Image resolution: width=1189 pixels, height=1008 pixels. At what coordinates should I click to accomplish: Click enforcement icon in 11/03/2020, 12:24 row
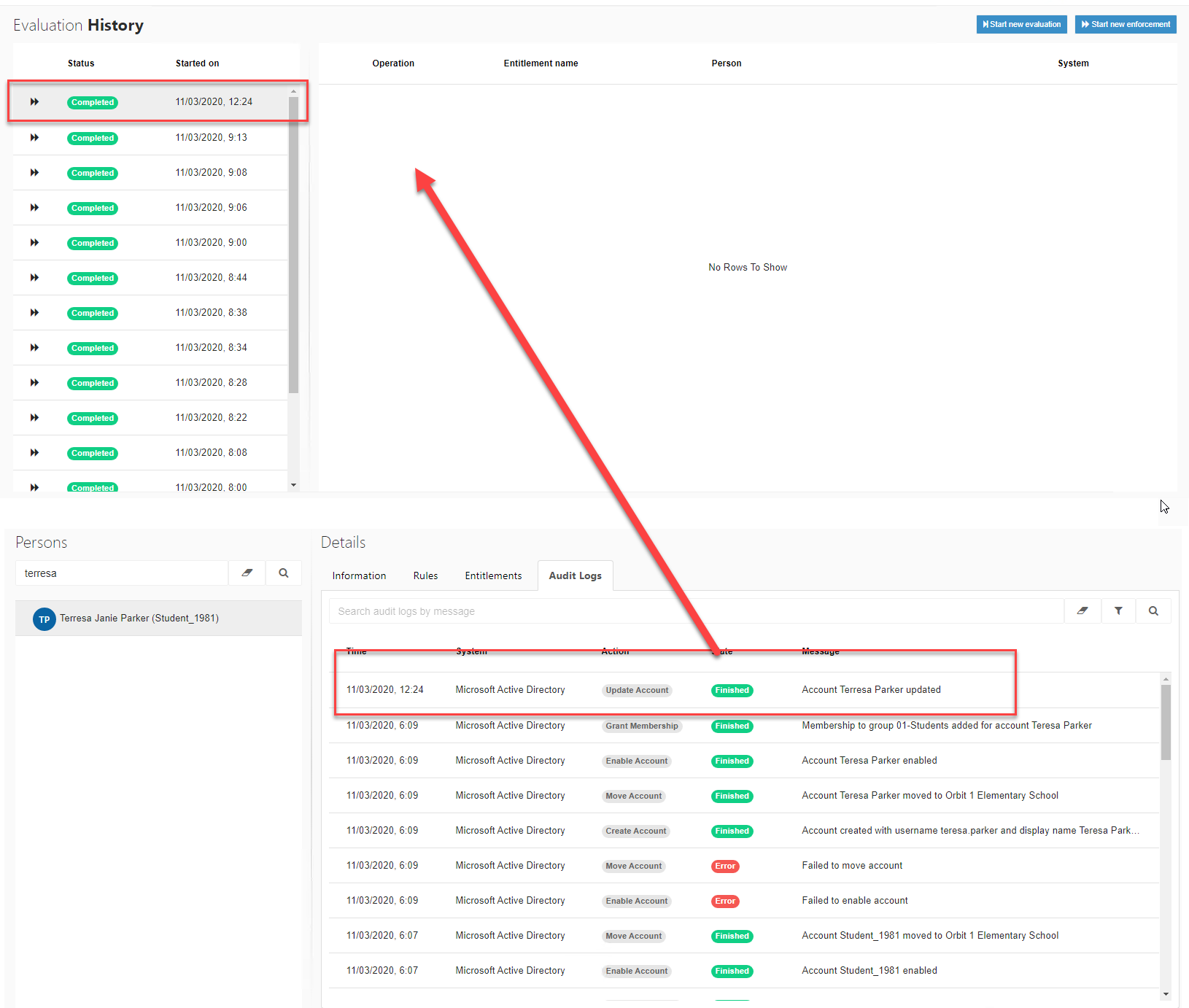[34, 102]
